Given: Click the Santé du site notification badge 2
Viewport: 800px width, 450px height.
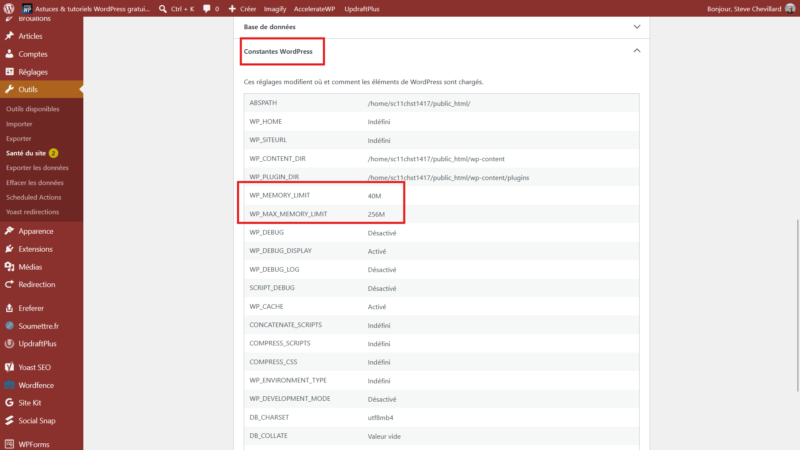Looking at the screenshot, I should point(54,153).
